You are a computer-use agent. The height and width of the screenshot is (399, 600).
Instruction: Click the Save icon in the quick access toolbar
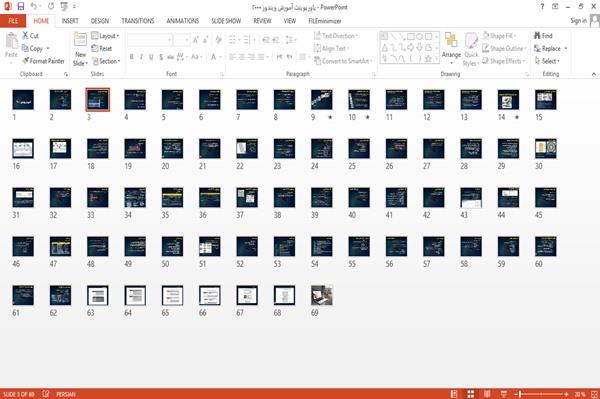coord(21,6)
